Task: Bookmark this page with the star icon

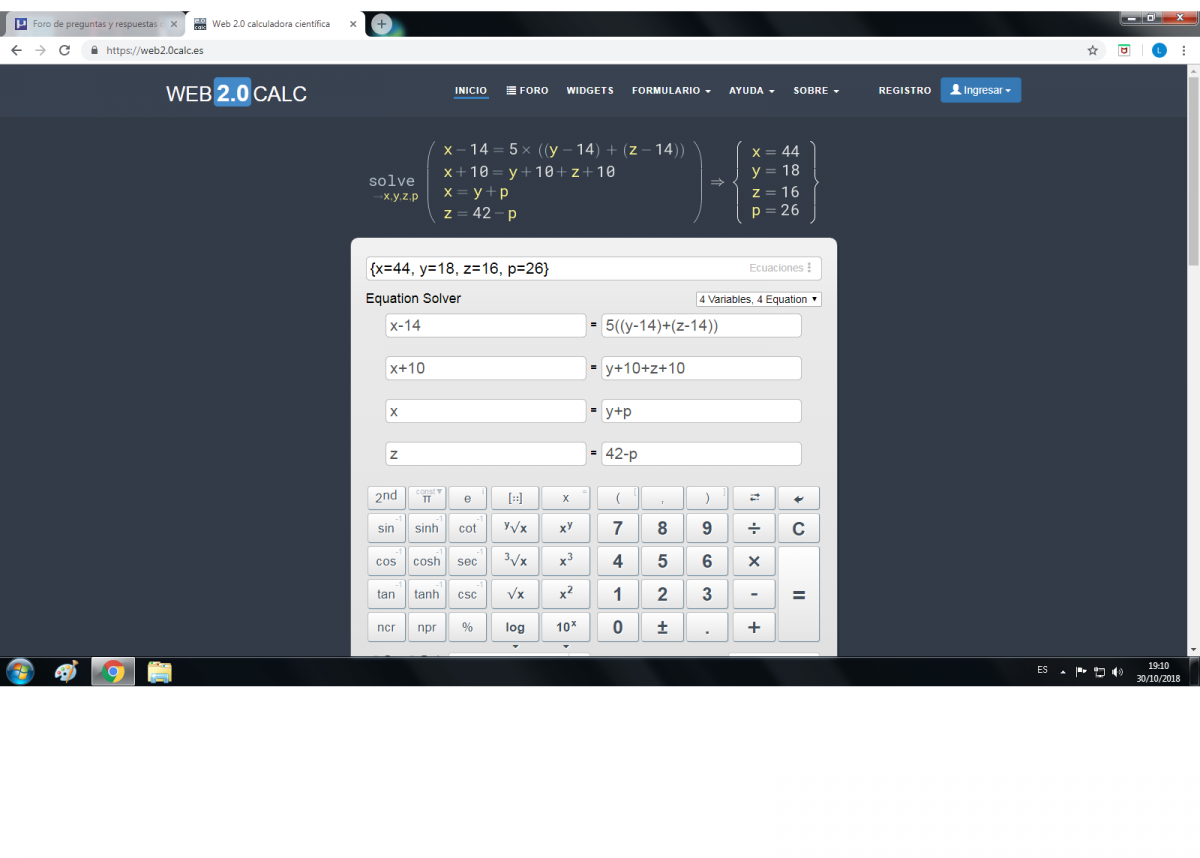Action: 1093,50
